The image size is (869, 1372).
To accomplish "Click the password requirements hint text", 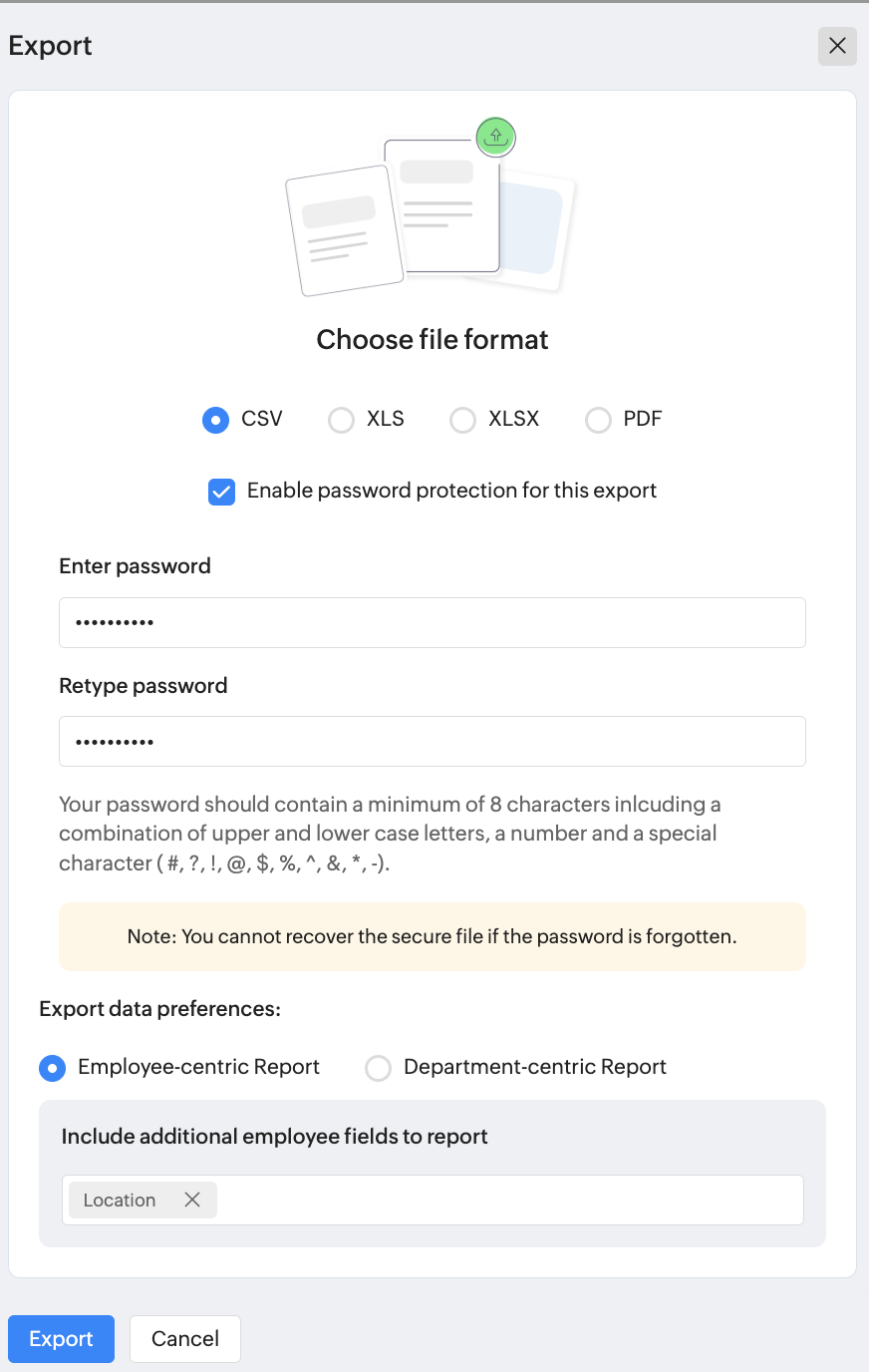I will (x=390, y=834).
